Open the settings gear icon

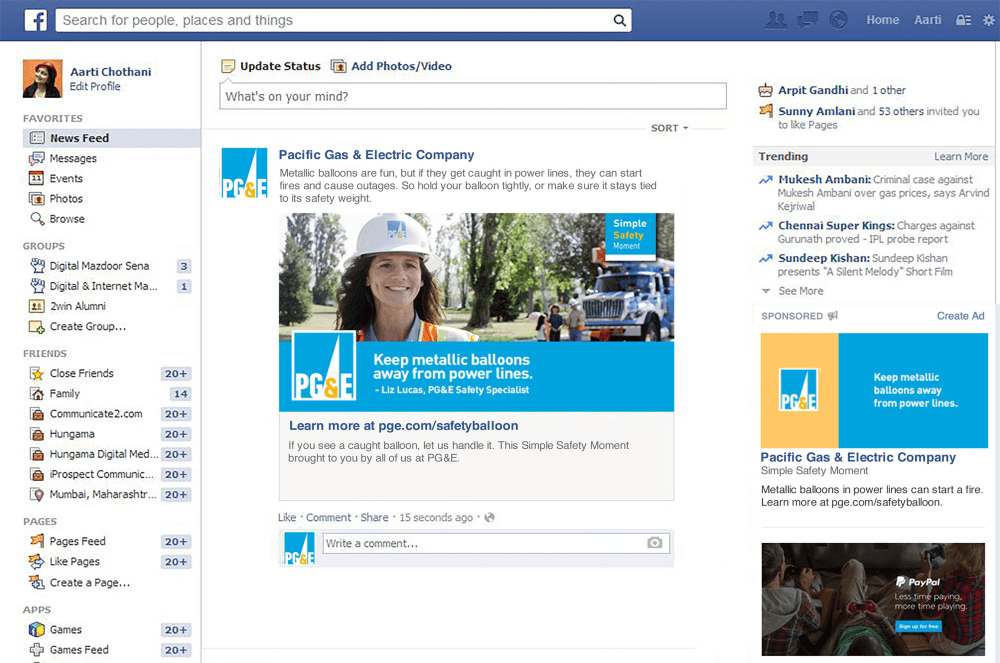(988, 18)
